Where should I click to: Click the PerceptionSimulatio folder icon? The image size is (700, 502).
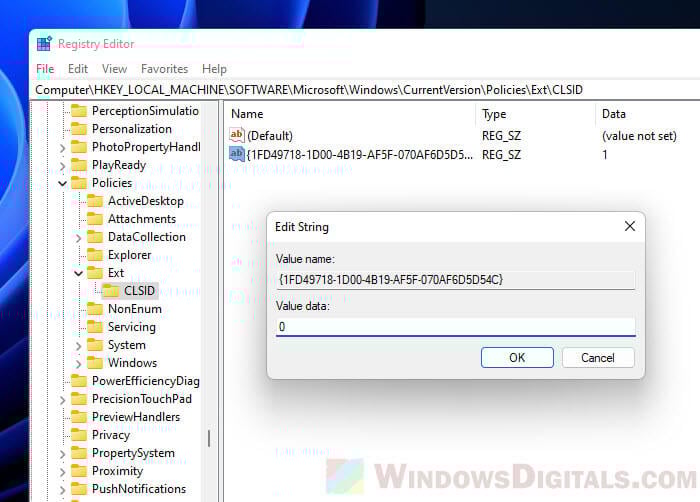79,111
